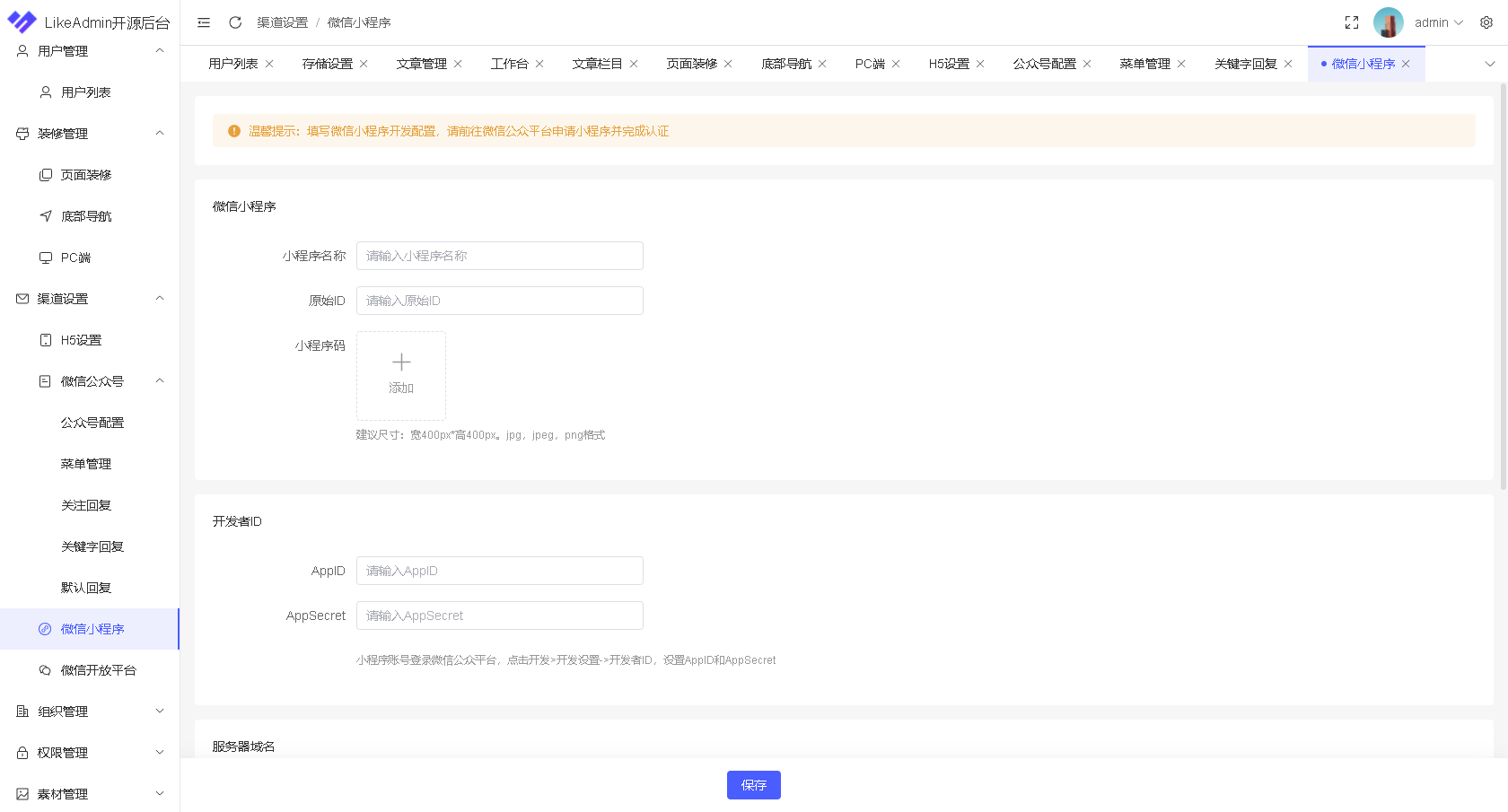Viewport: 1508px width, 812px height.
Task: Select 微信小程序 in the sidebar
Action: click(90, 629)
